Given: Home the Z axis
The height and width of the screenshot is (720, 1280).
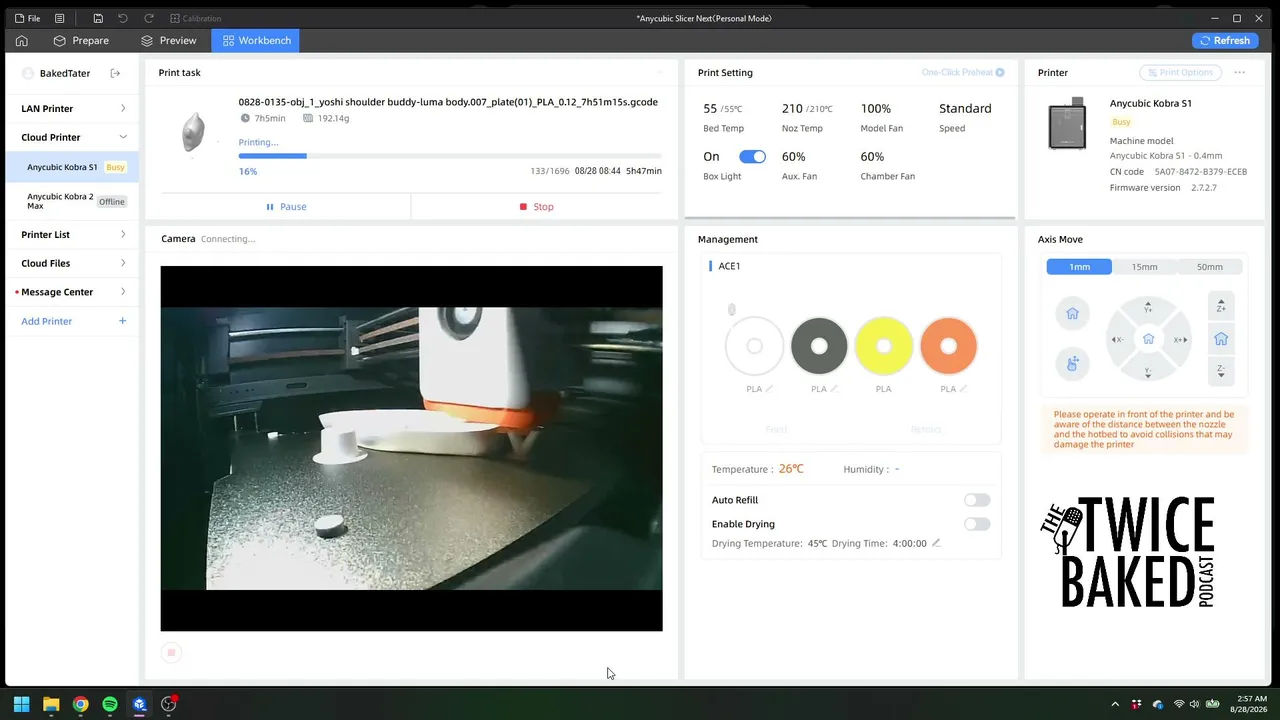Looking at the screenshot, I should pos(1221,339).
